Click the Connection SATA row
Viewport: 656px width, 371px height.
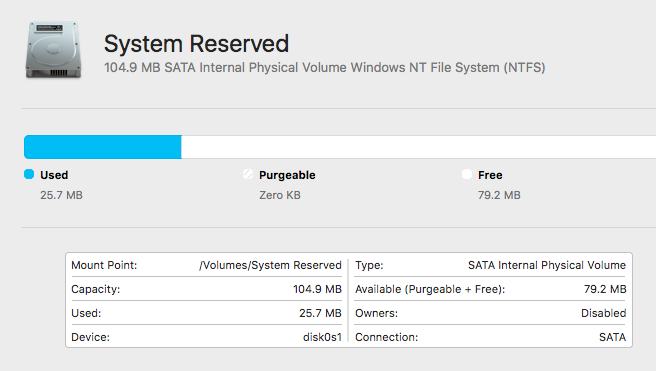[x=490, y=337]
